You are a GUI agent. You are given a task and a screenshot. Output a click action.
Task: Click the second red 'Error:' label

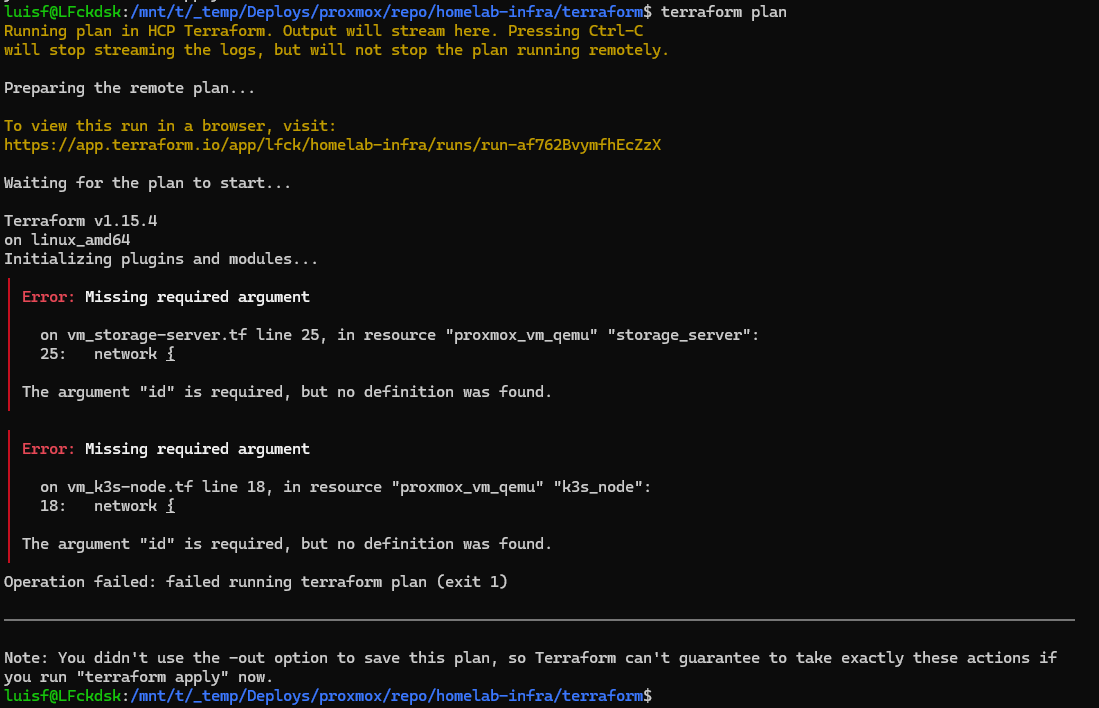coord(48,449)
